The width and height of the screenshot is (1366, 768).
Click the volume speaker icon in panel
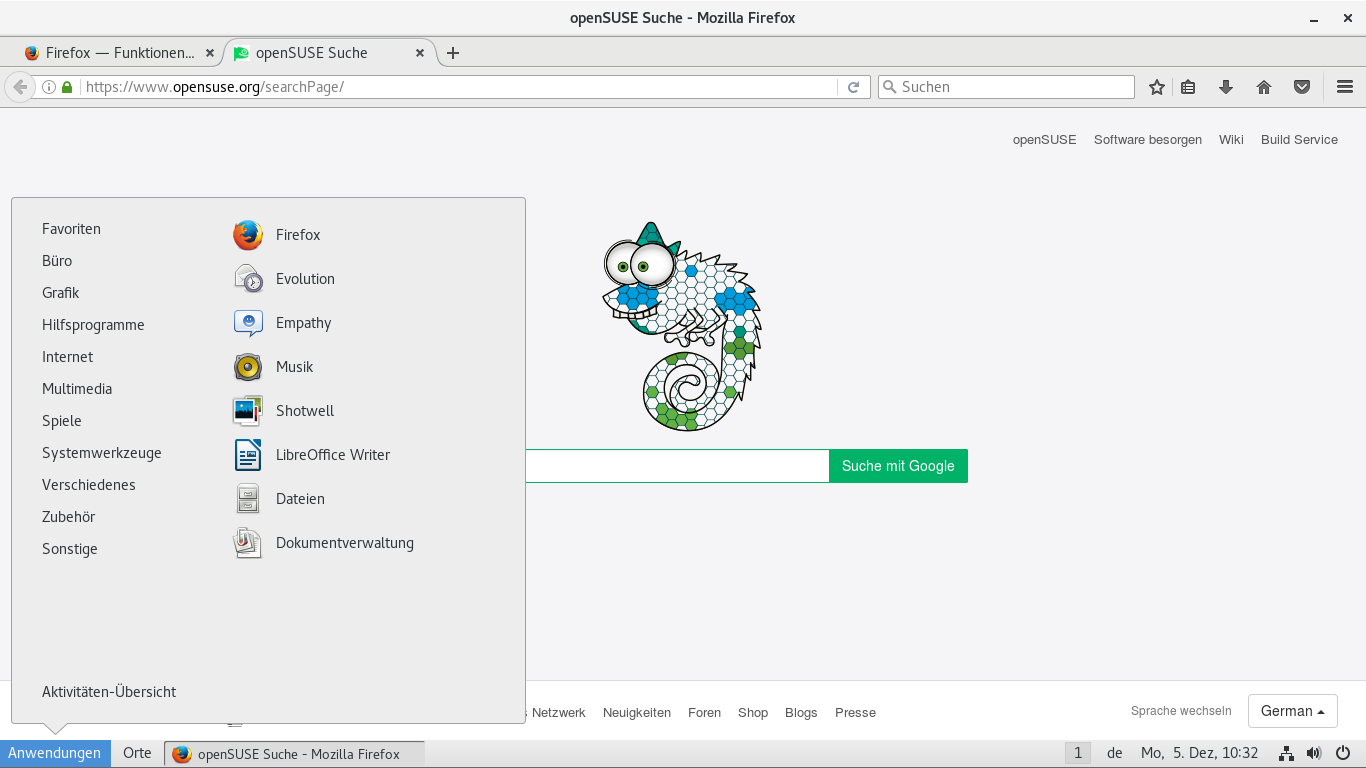point(1314,753)
